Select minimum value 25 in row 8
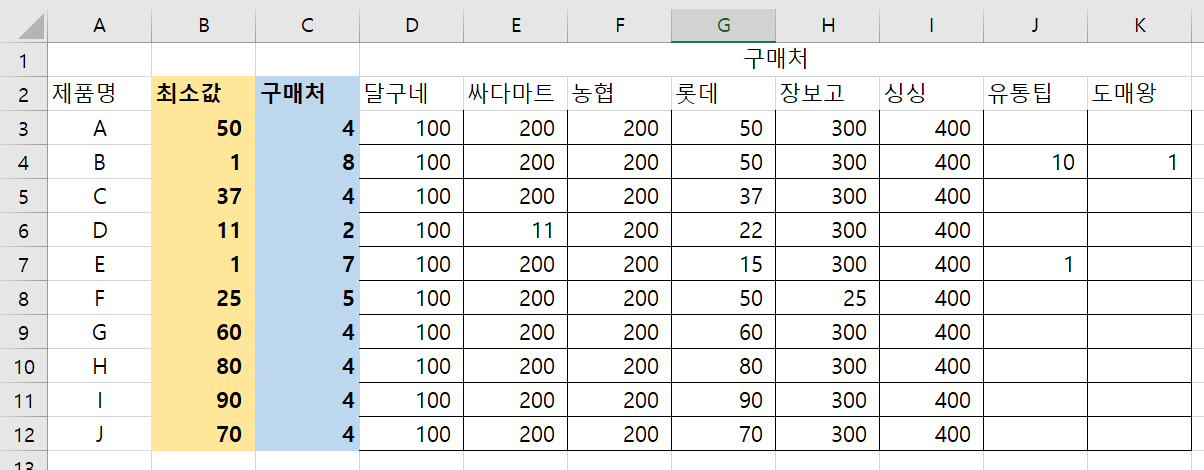 point(203,298)
